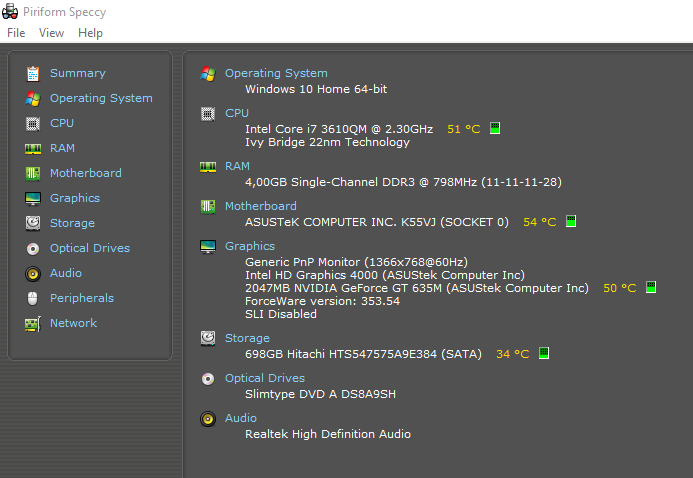Open the Operating System heading link in main panel

(x=276, y=73)
